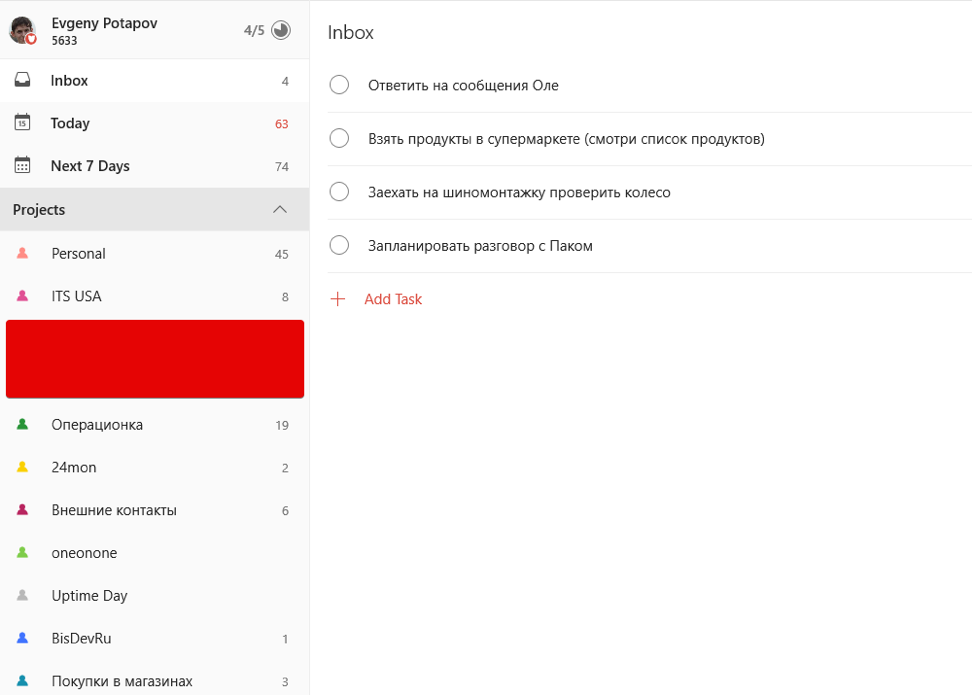
Task: Click the ITS USA pink person icon
Action: click(22, 296)
